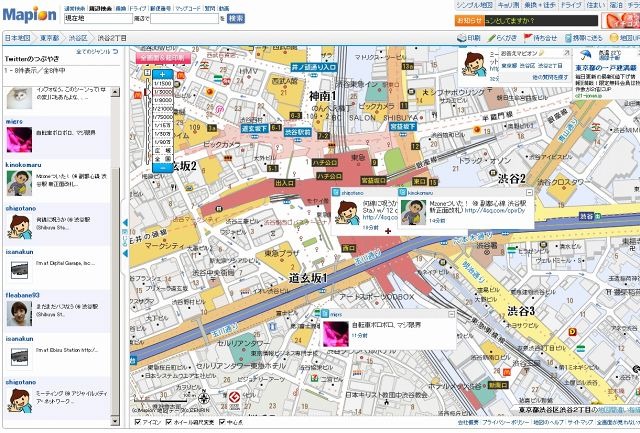The image size is (640, 433).
Task: Click the Twitter icon in kinokomaru popup header
Action: click(402, 192)
